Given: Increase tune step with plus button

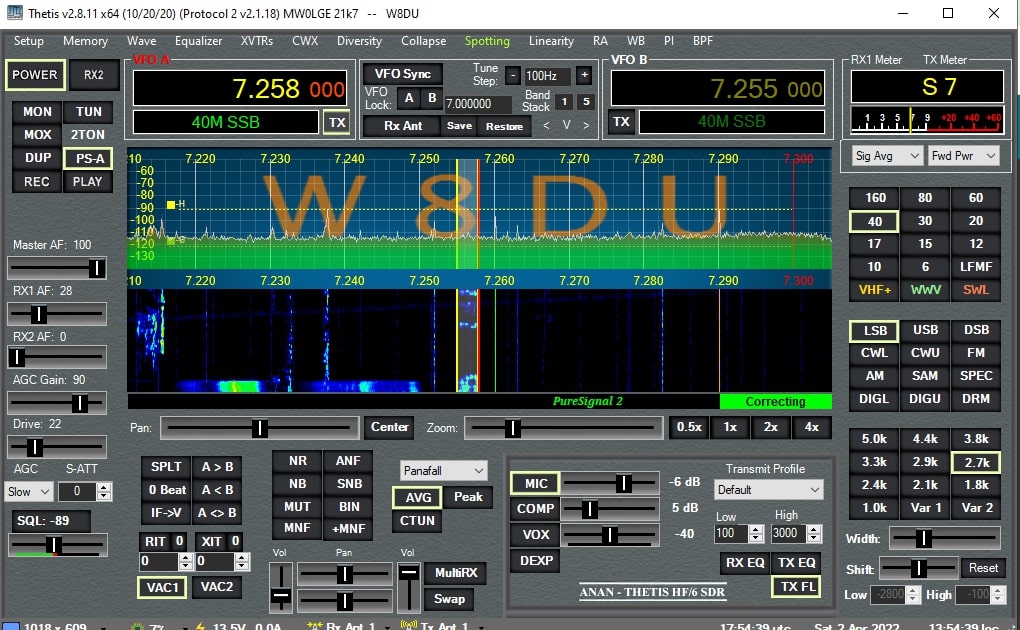Looking at the screenshot, I should click(584, 75).
